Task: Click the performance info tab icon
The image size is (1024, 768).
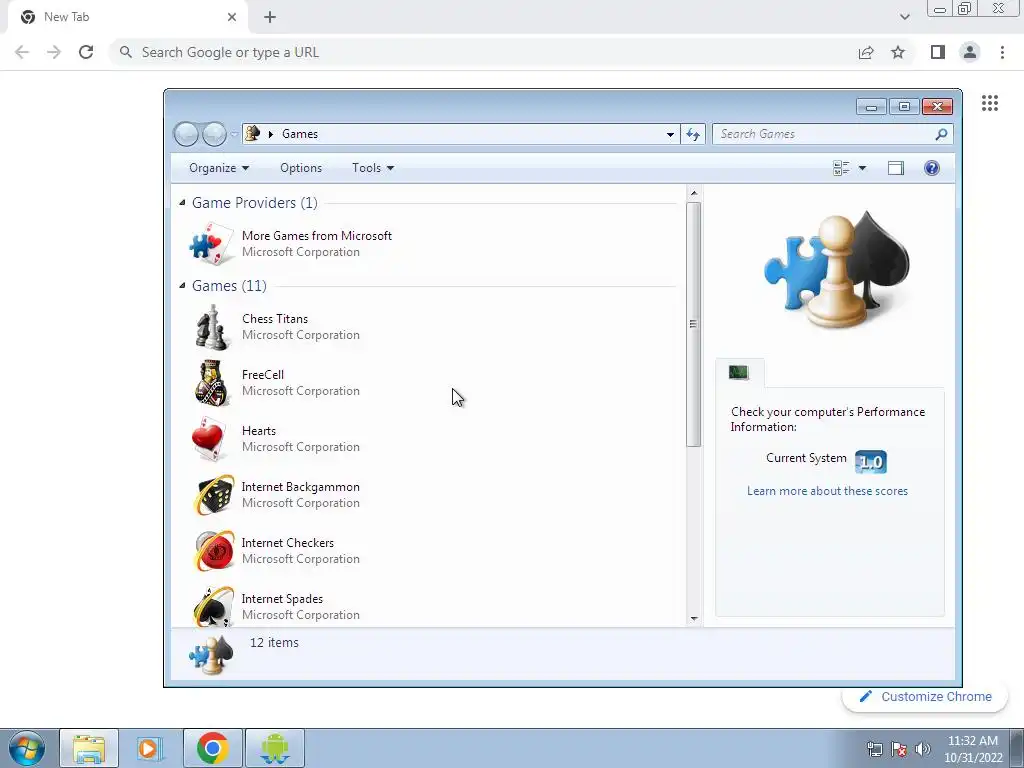Action: click(739, 372)
